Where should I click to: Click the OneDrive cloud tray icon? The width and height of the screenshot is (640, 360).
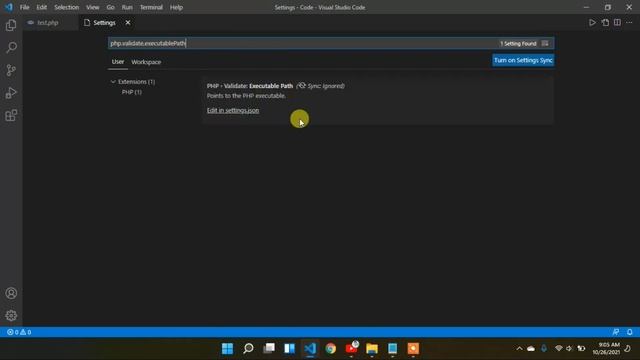tap(531, 349)
